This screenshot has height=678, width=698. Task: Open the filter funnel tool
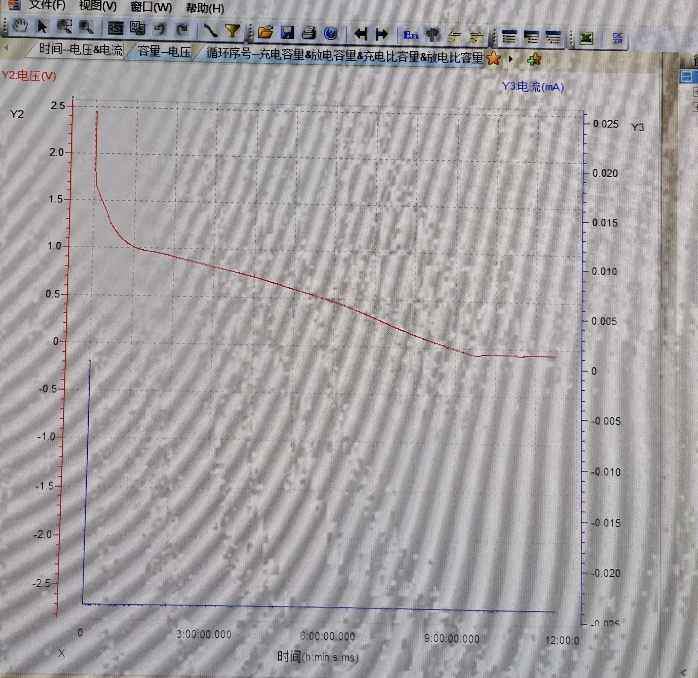(232, 31)
